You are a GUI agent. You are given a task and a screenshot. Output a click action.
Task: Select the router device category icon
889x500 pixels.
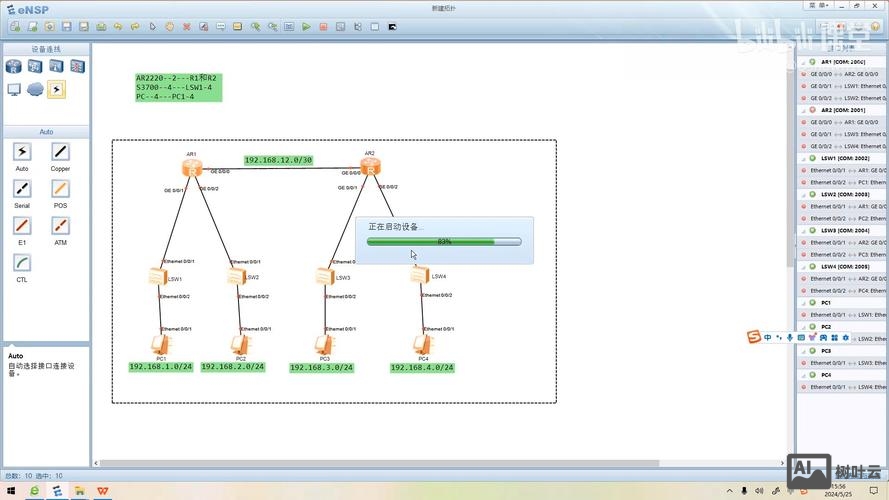click(14, 67)
